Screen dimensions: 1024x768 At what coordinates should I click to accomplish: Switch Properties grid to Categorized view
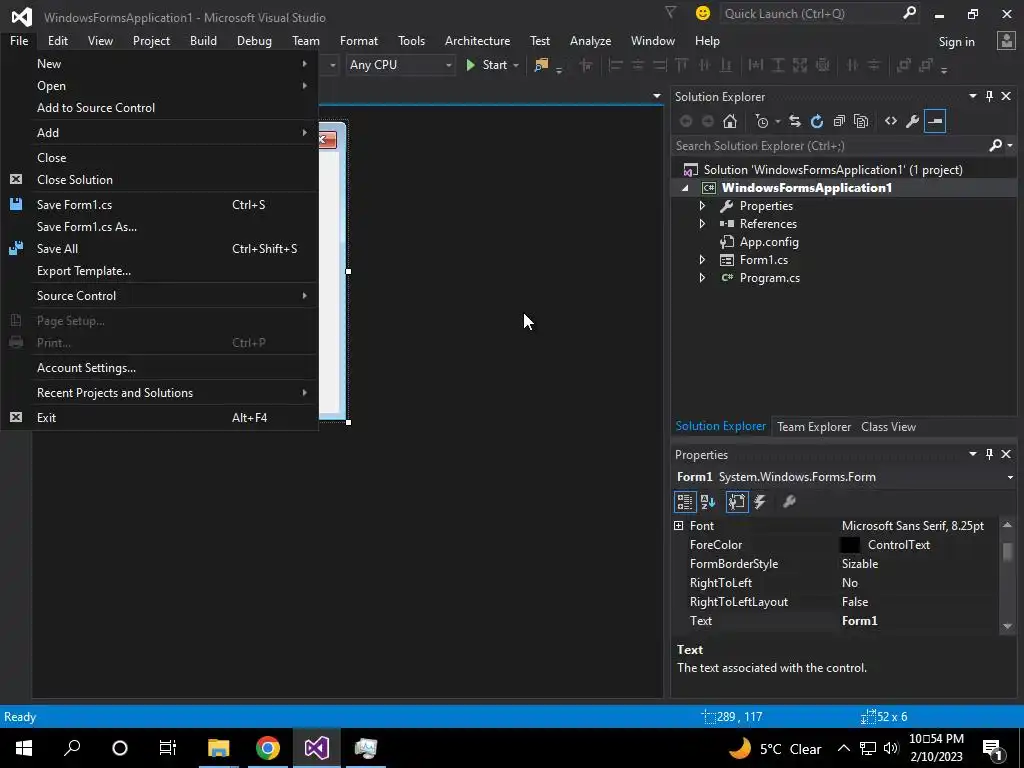684,502
